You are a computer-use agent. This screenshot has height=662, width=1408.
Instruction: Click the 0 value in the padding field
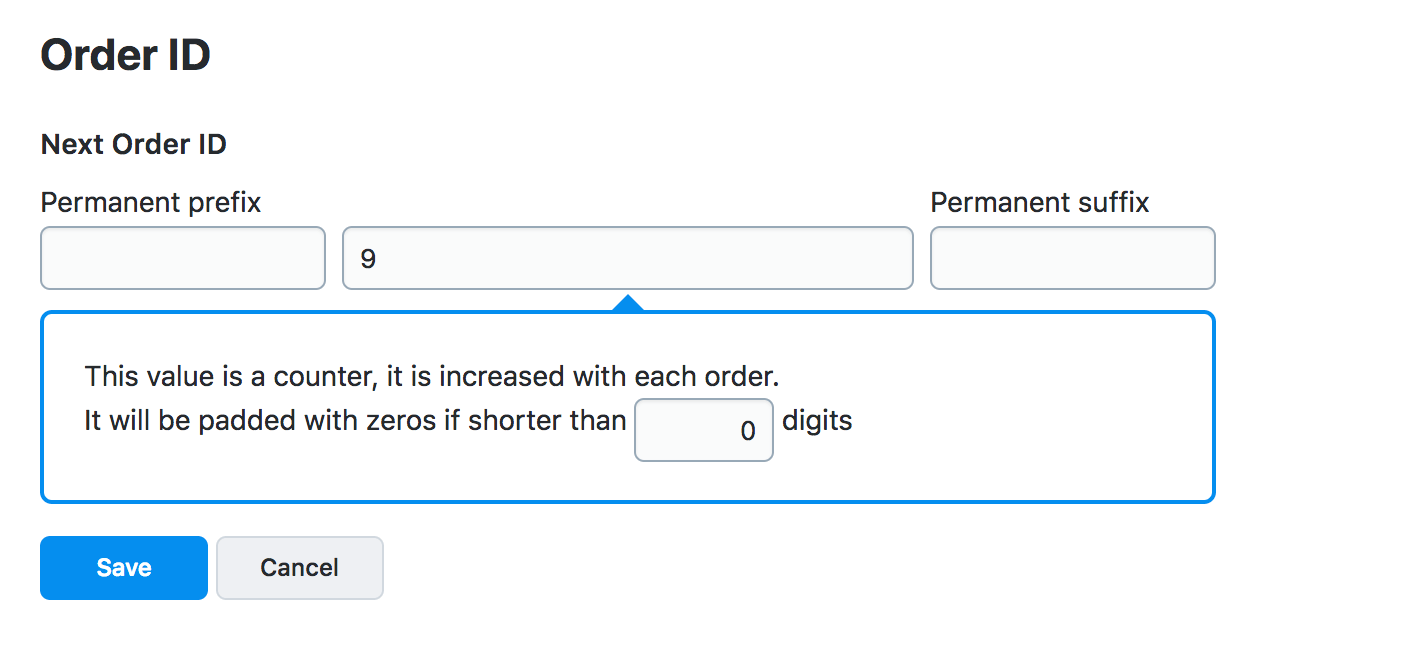(747, 432)
